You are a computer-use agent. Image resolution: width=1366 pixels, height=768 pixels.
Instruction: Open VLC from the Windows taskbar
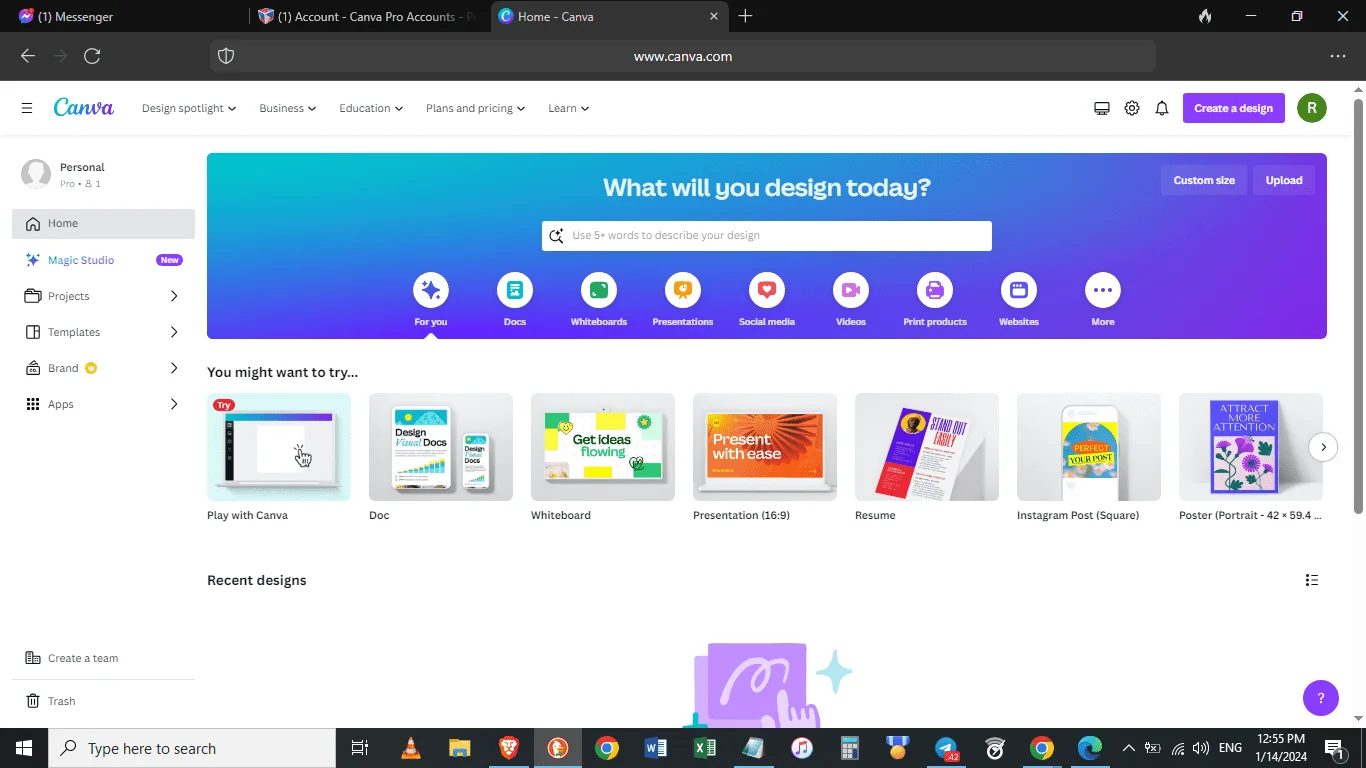[x=410, y=748]
